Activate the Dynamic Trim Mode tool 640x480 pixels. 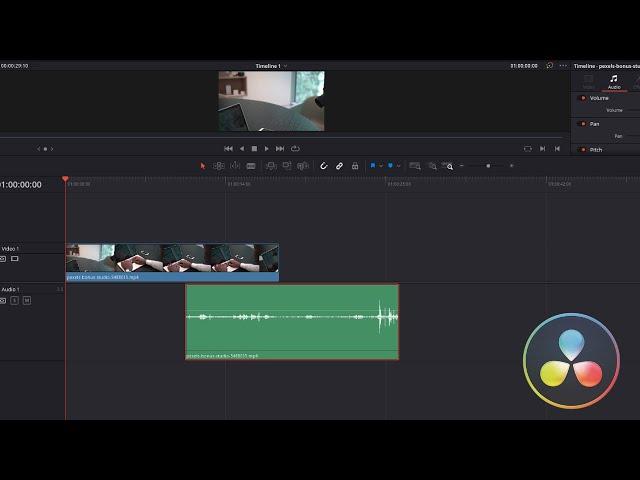point(235,166)
